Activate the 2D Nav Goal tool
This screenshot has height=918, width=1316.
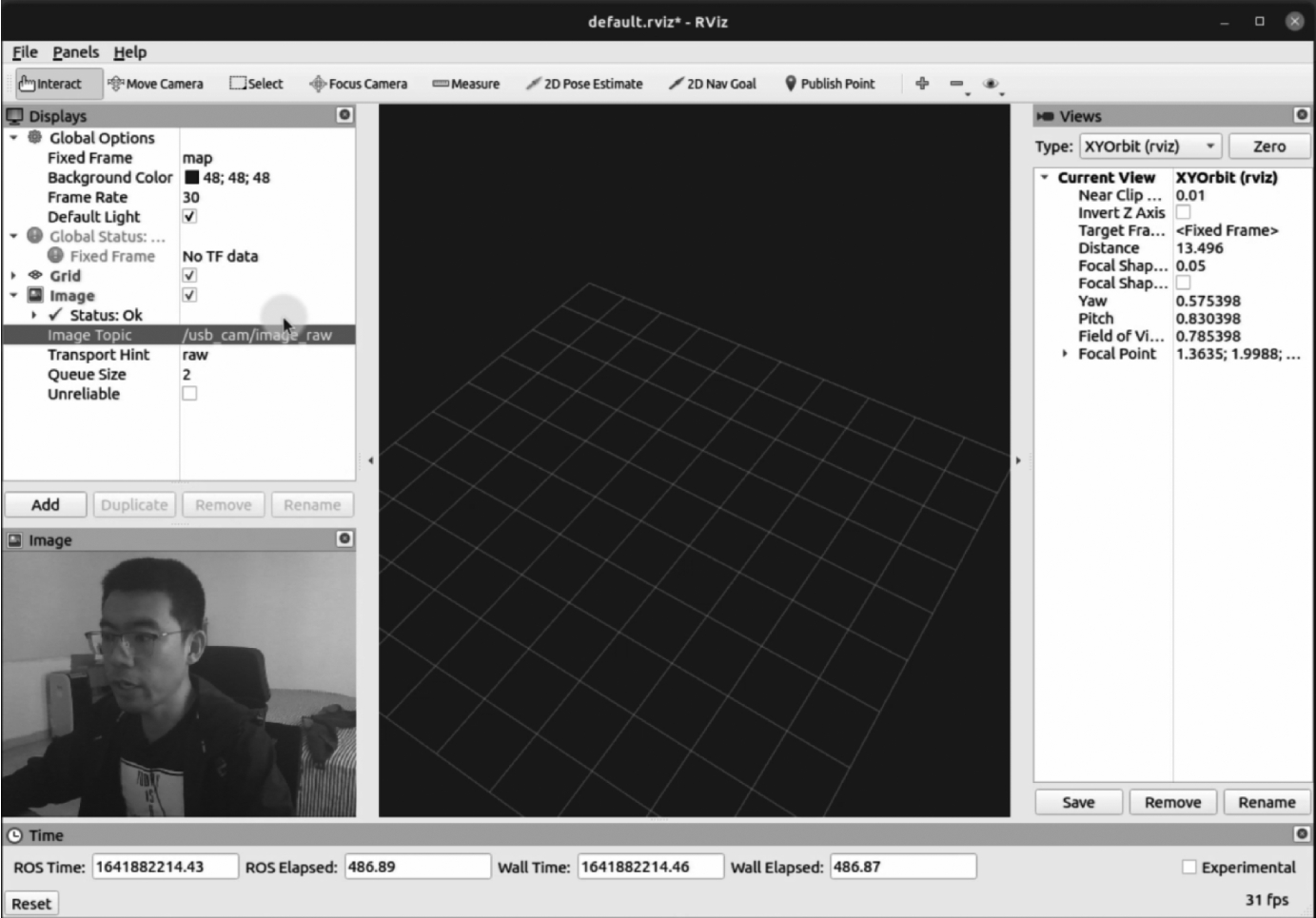pos(712,84)
